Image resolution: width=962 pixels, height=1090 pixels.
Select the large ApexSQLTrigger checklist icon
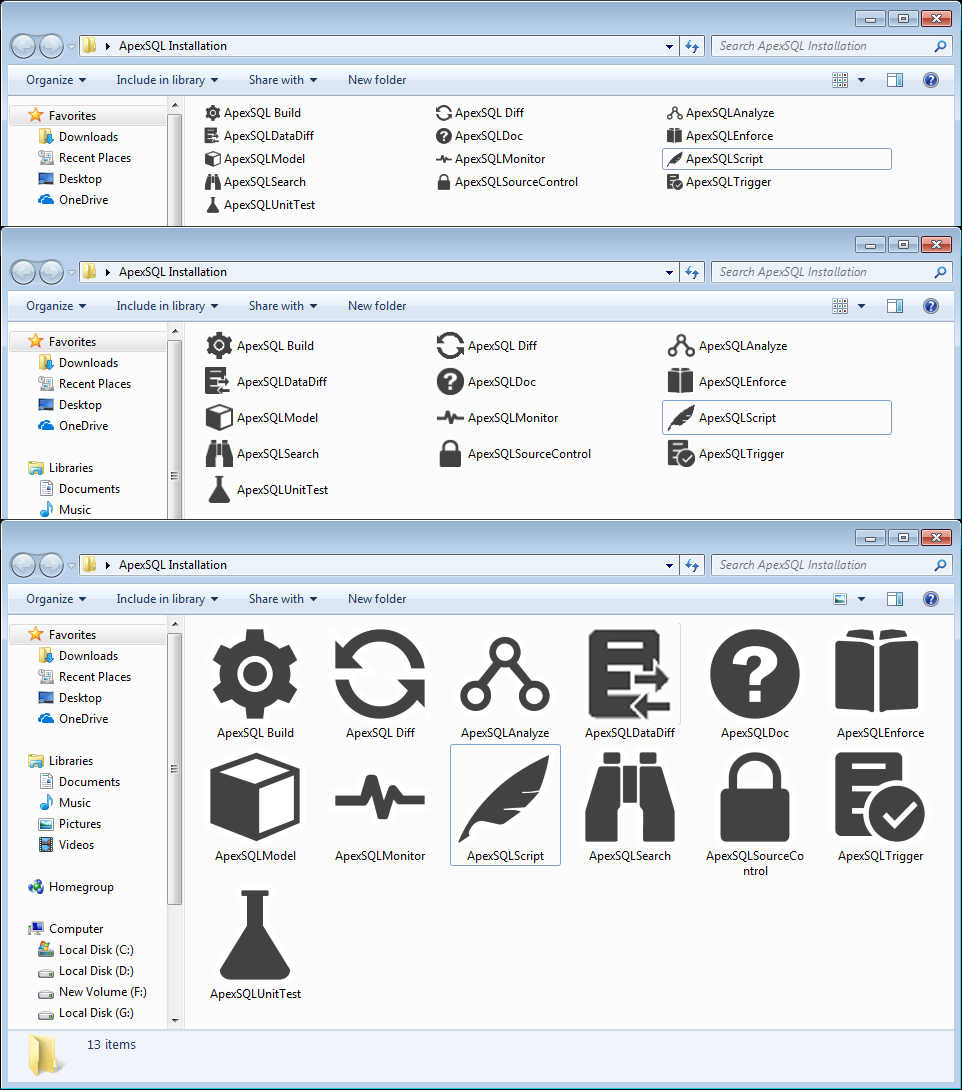coord(880,797)
